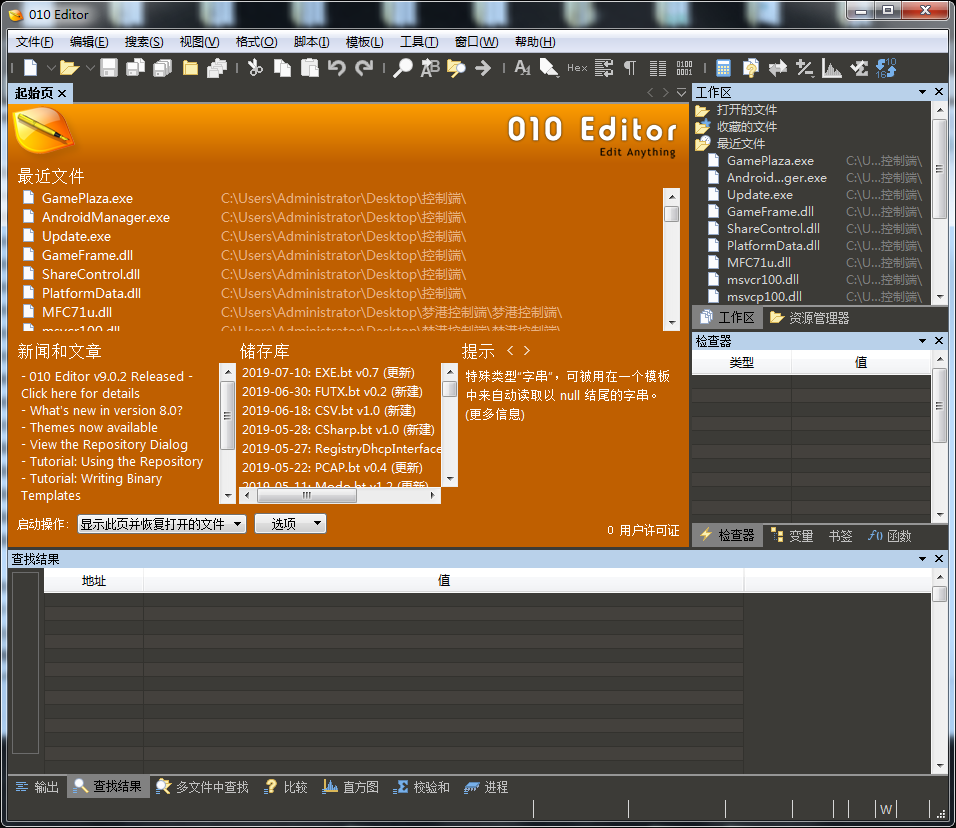The width and height of the screenshot is (956, 828).
Task: Open the 工作区 panel dropdown arrow
Action: pos(922,92)
